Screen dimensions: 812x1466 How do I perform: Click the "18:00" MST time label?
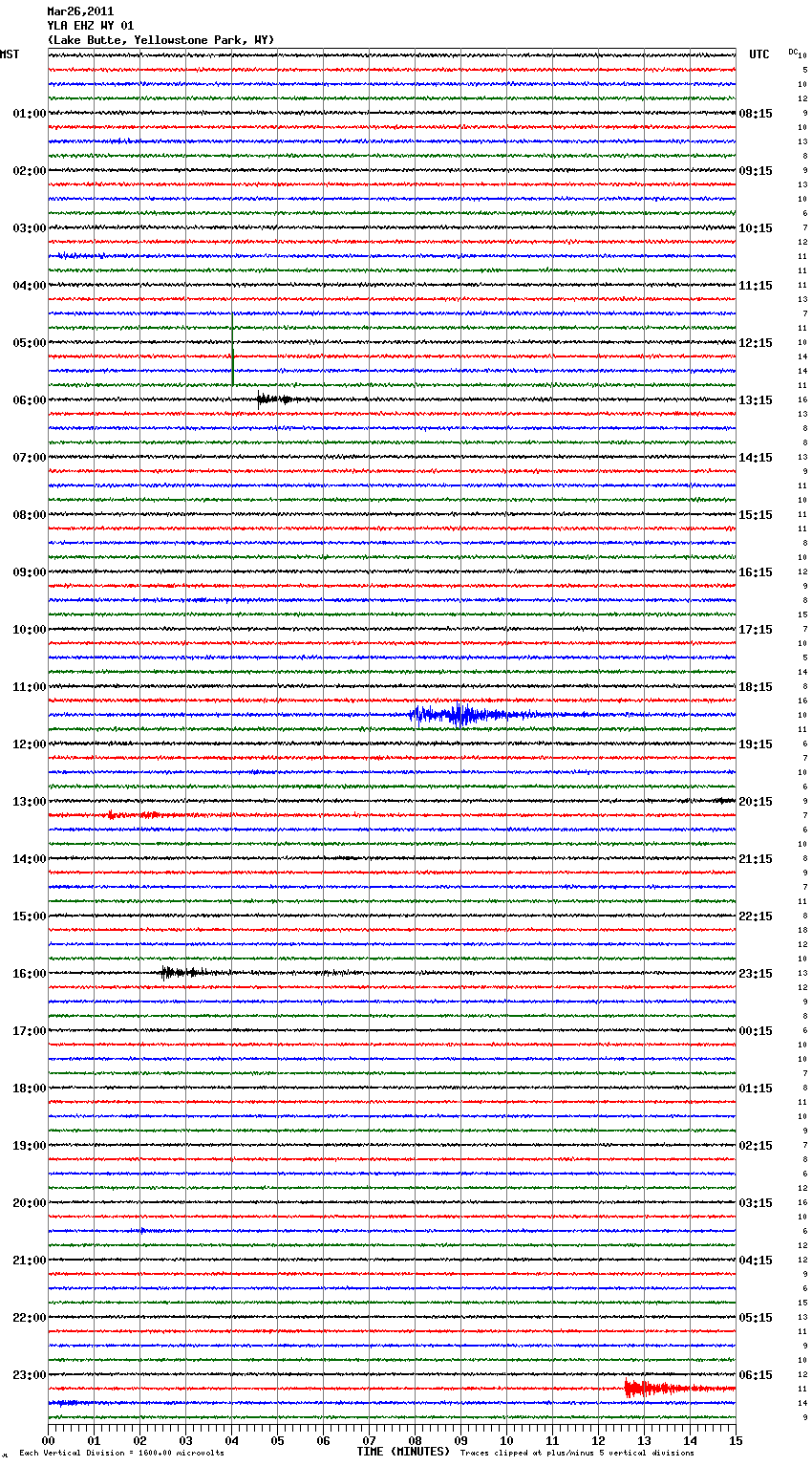tap(30, 1089)
